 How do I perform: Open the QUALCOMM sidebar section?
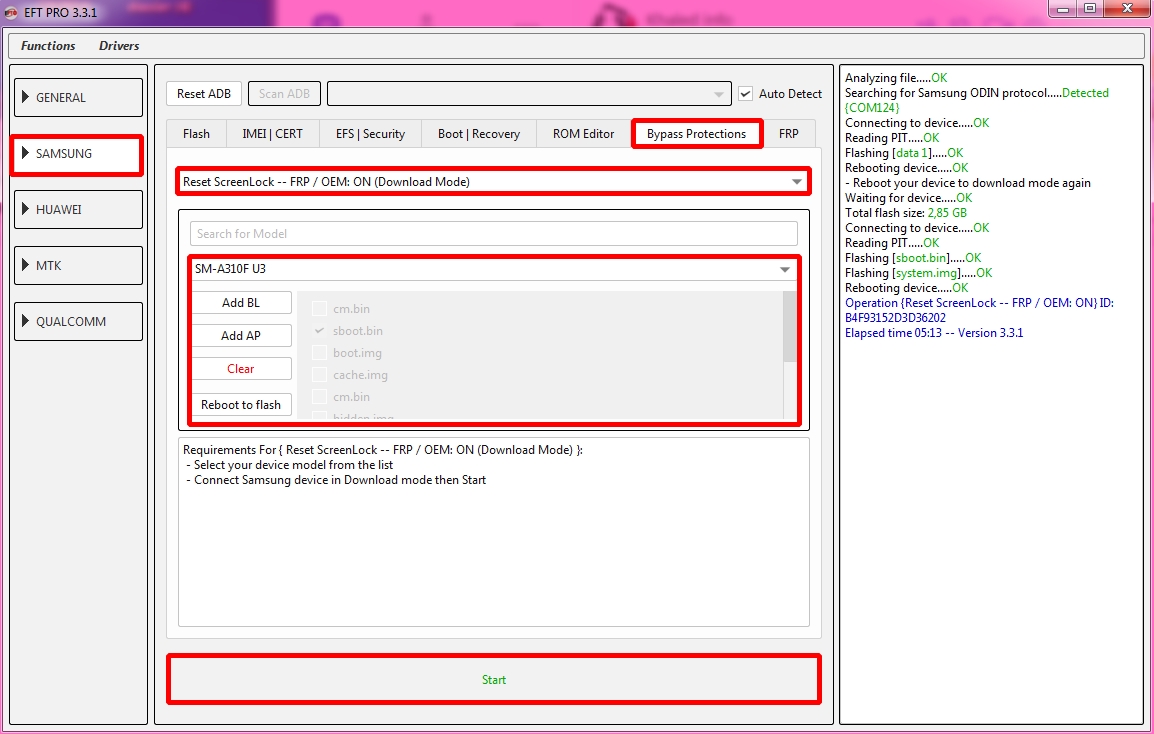(79, 322)
